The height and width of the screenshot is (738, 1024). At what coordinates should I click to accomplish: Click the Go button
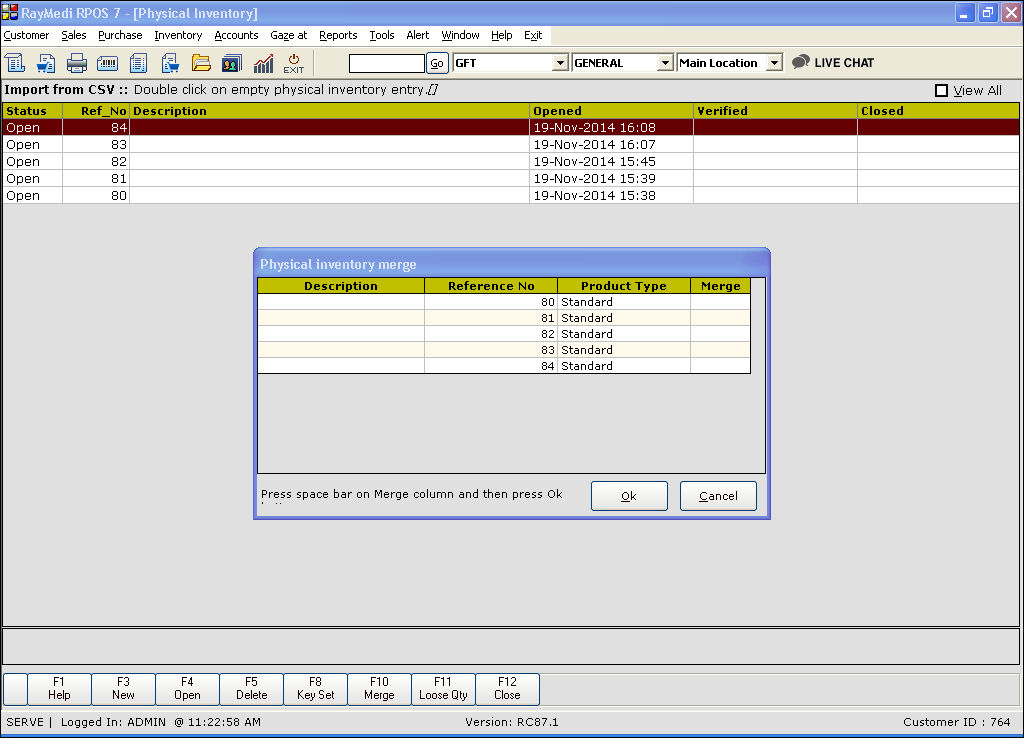[x=437, y=63]
